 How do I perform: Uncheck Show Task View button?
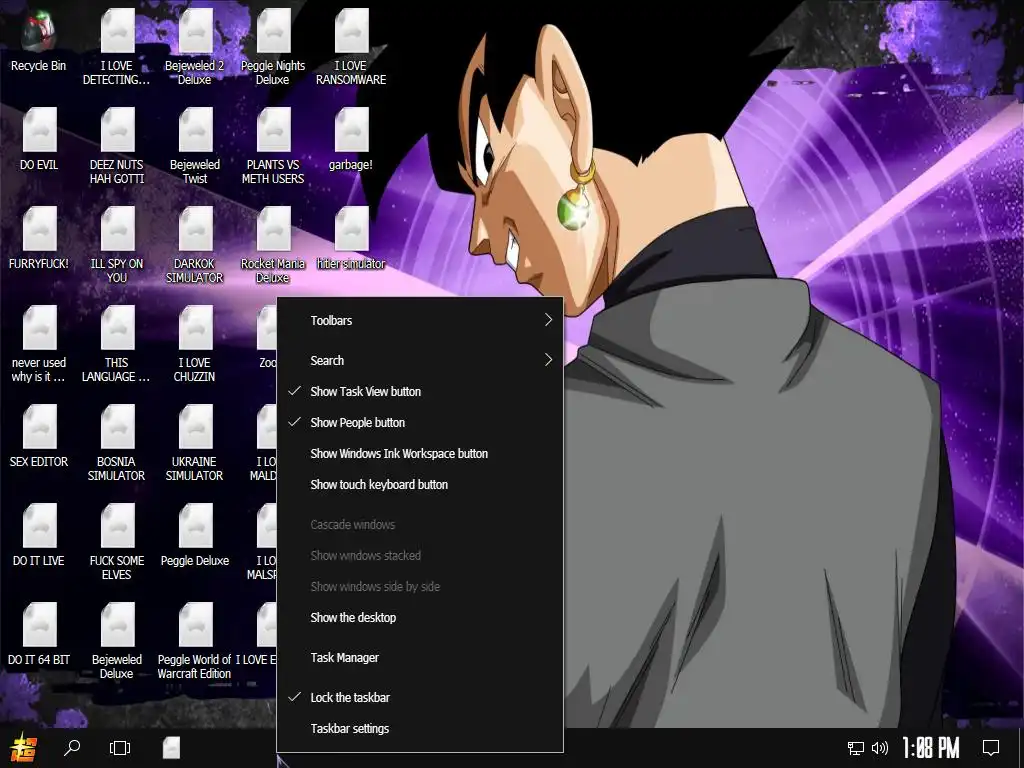419,391
